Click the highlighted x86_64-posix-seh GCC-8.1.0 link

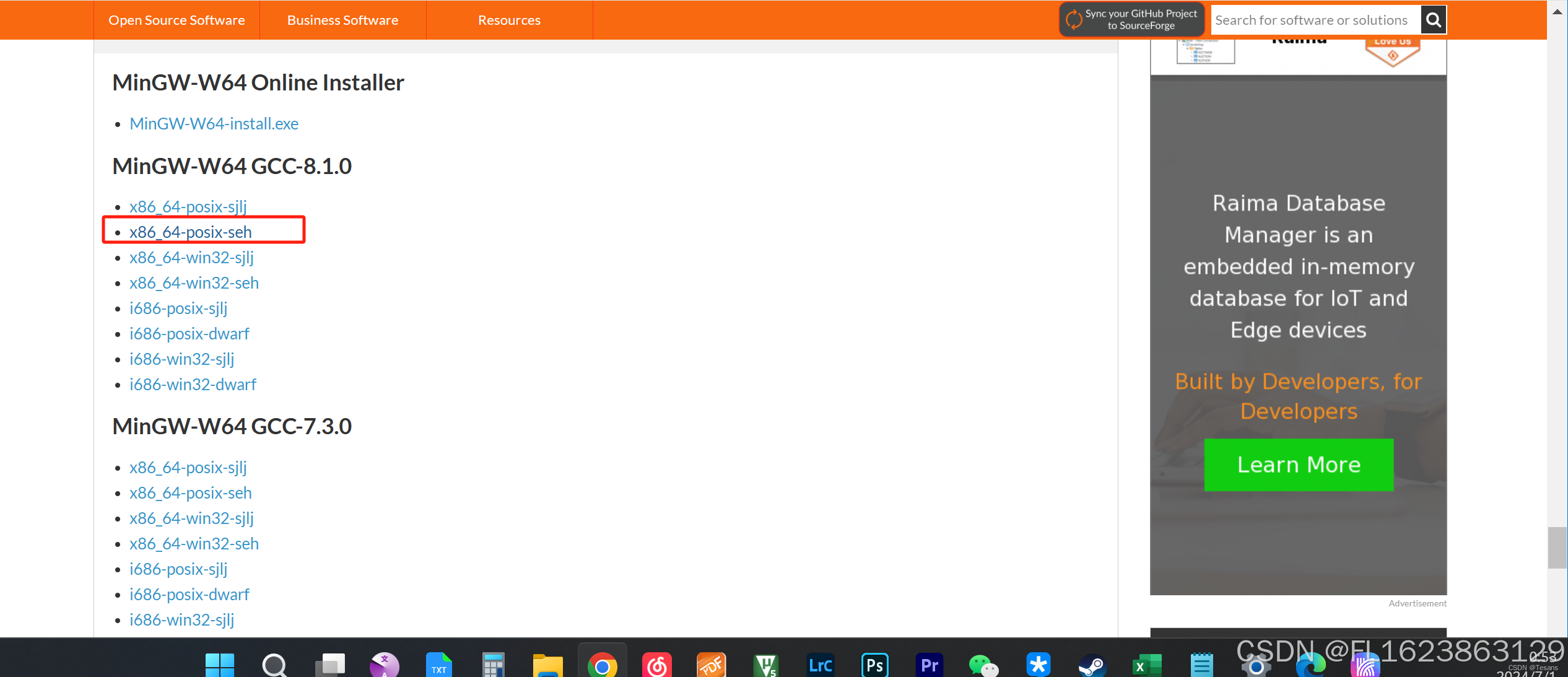[x=190, y=232]
